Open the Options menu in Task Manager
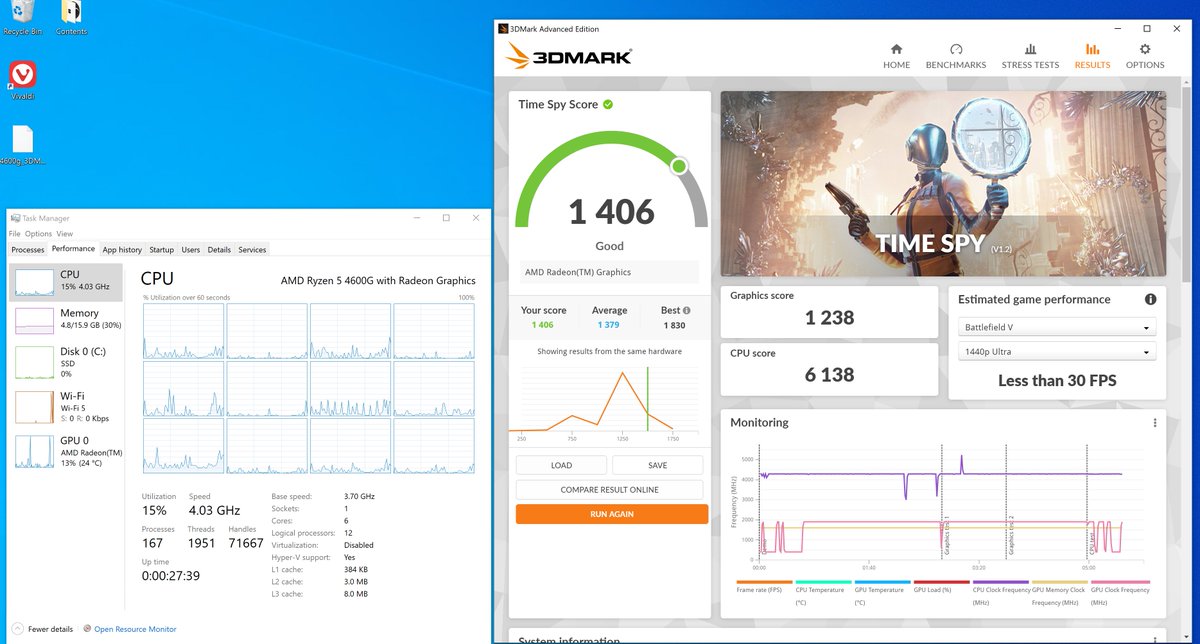The height and width of the screenshot is (644, 1200). pos(39,234)
